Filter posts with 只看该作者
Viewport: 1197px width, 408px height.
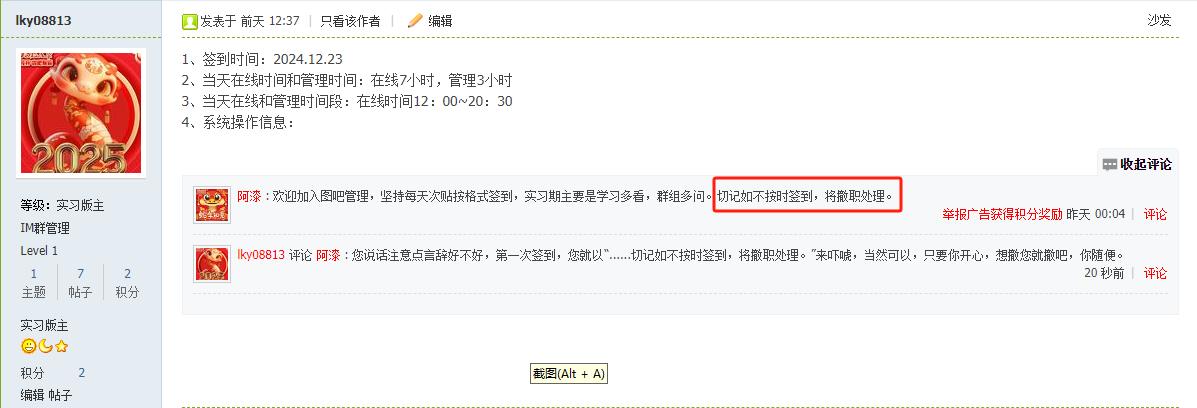(350, 21)
